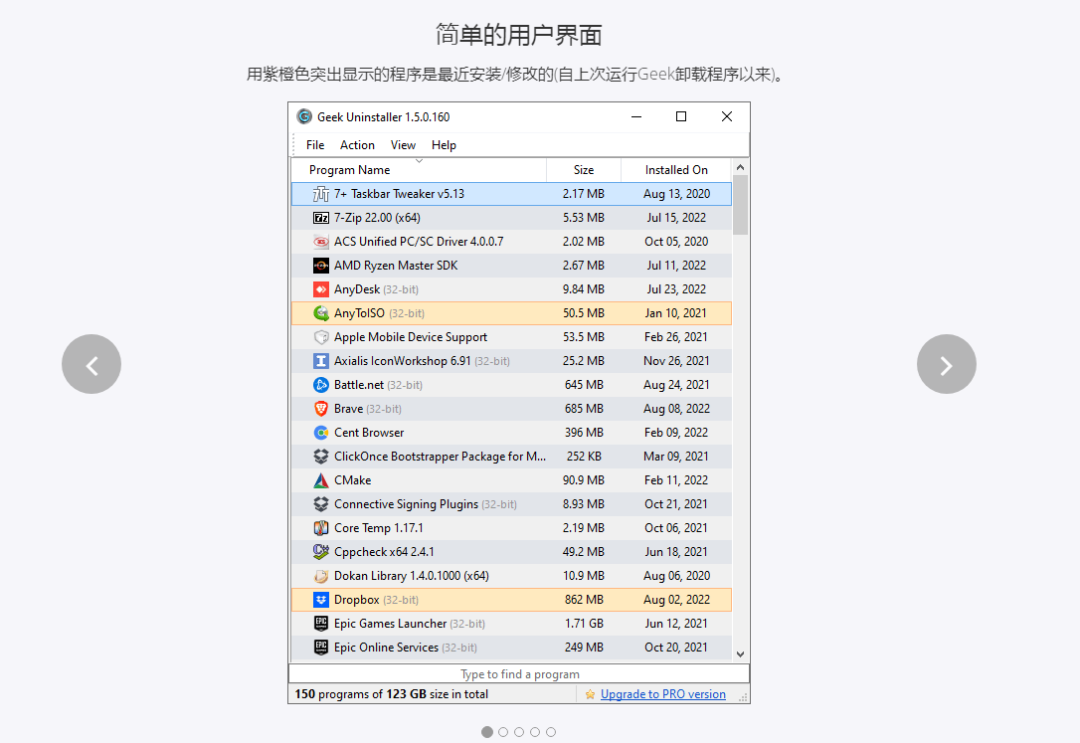The height and width of the screenshot is (743, 1080).
Task: Click the Apple Mobile Device Support icon
Action: (320, 337)
